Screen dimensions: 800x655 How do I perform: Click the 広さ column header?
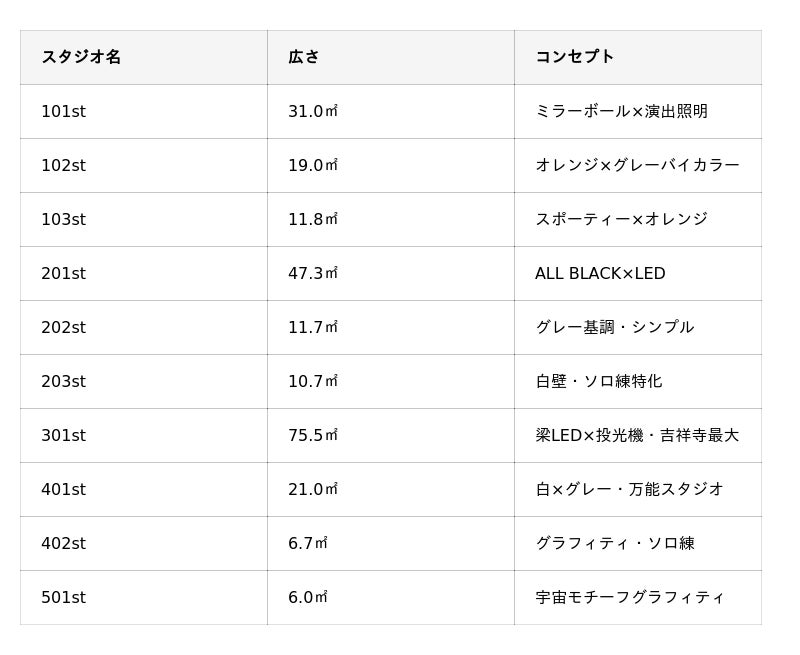pyautogui.click(x=304, y=57)
